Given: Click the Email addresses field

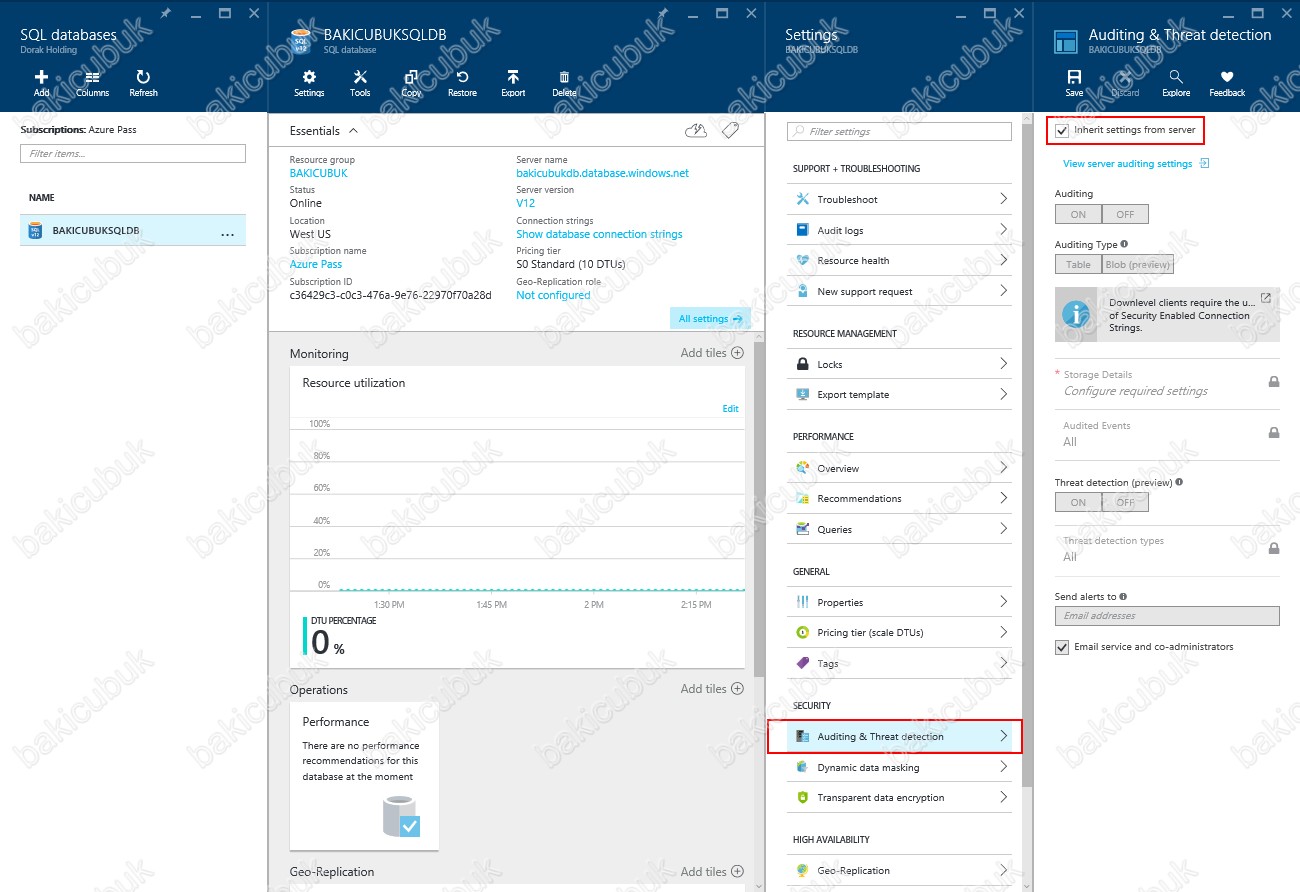Looking at the screenshot, I should tap(1167, 616).
